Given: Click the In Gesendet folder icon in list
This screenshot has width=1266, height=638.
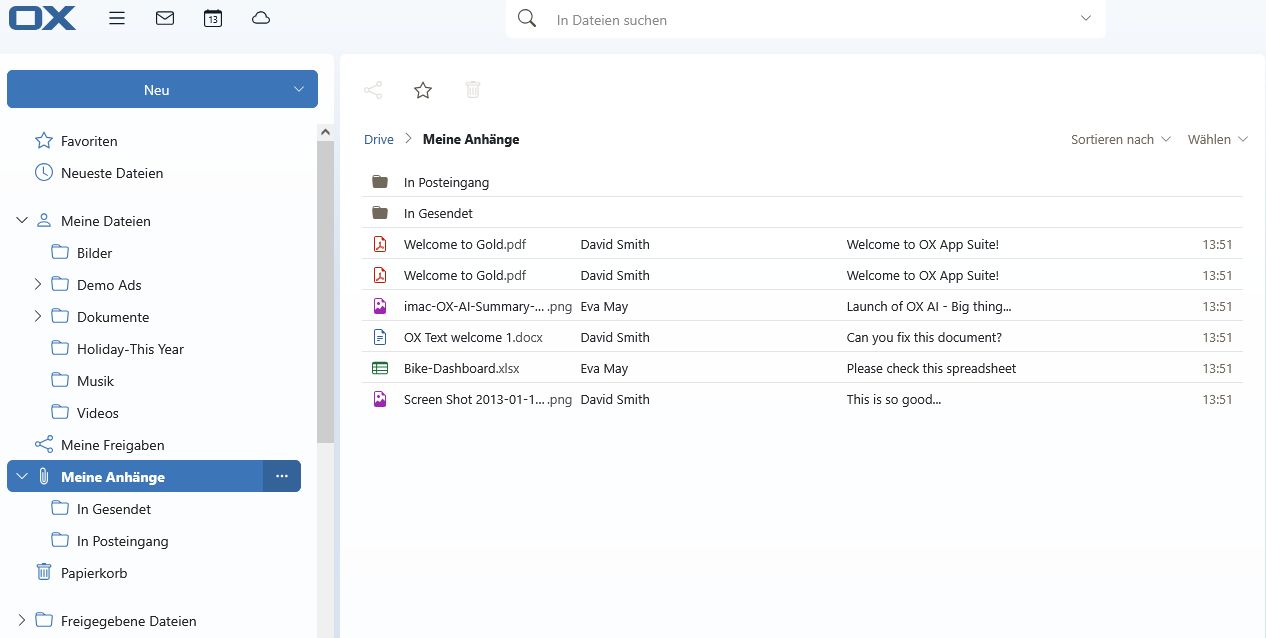Looking at the screenshot, I should (380, 213).
